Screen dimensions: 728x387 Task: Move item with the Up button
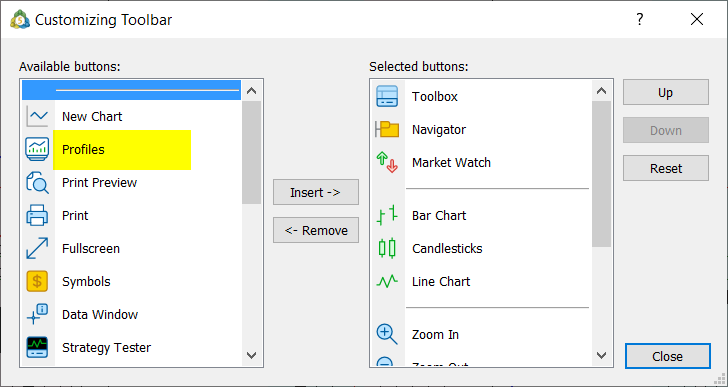[x=666, y=92]
